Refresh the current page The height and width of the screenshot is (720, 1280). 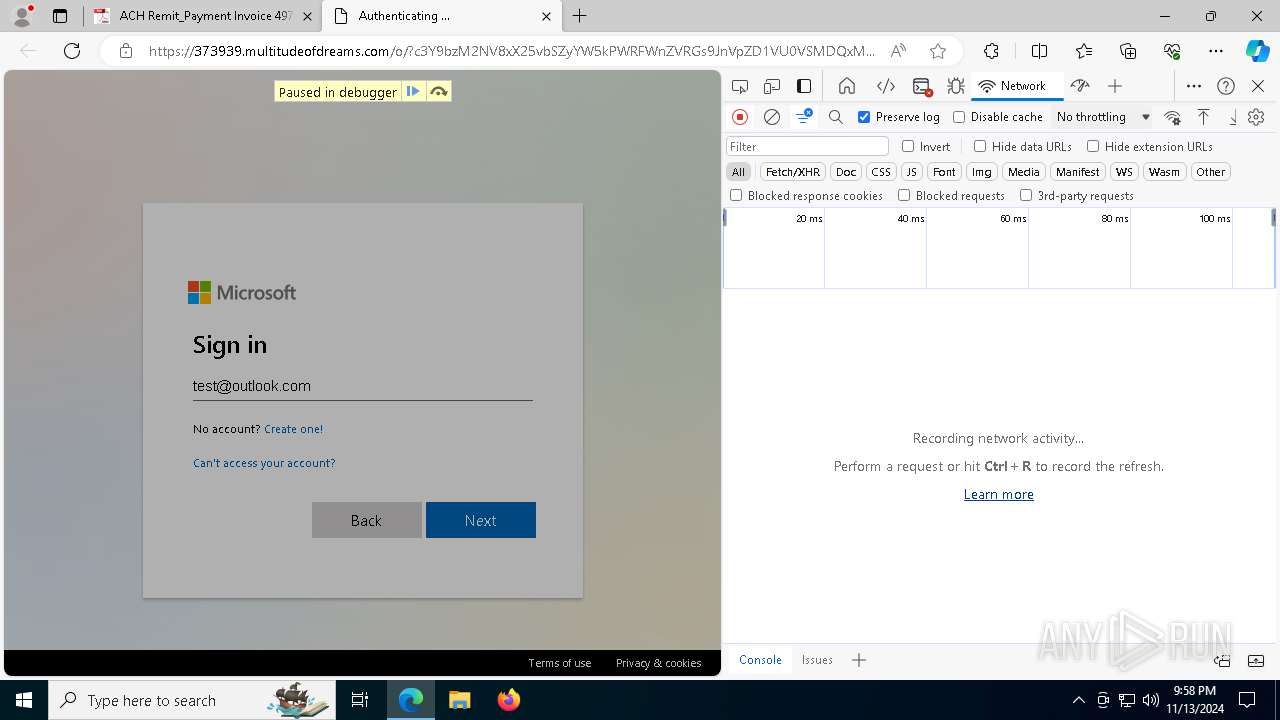72,51
